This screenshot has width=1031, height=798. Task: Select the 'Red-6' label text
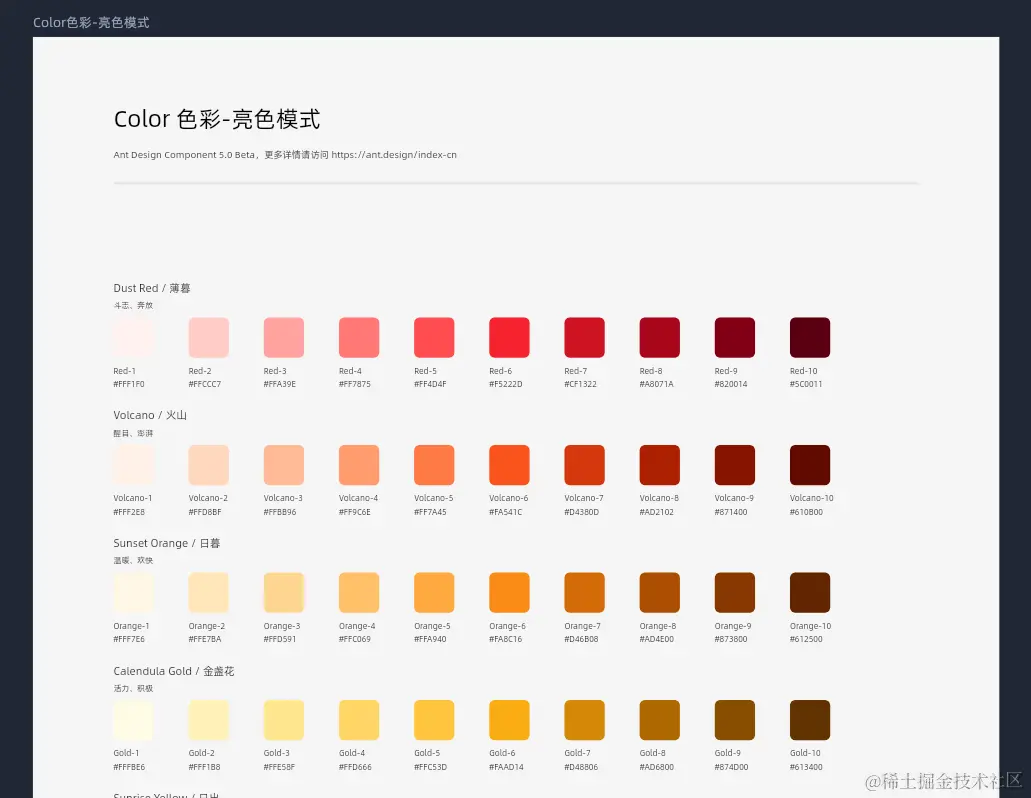tap(500, 371)
